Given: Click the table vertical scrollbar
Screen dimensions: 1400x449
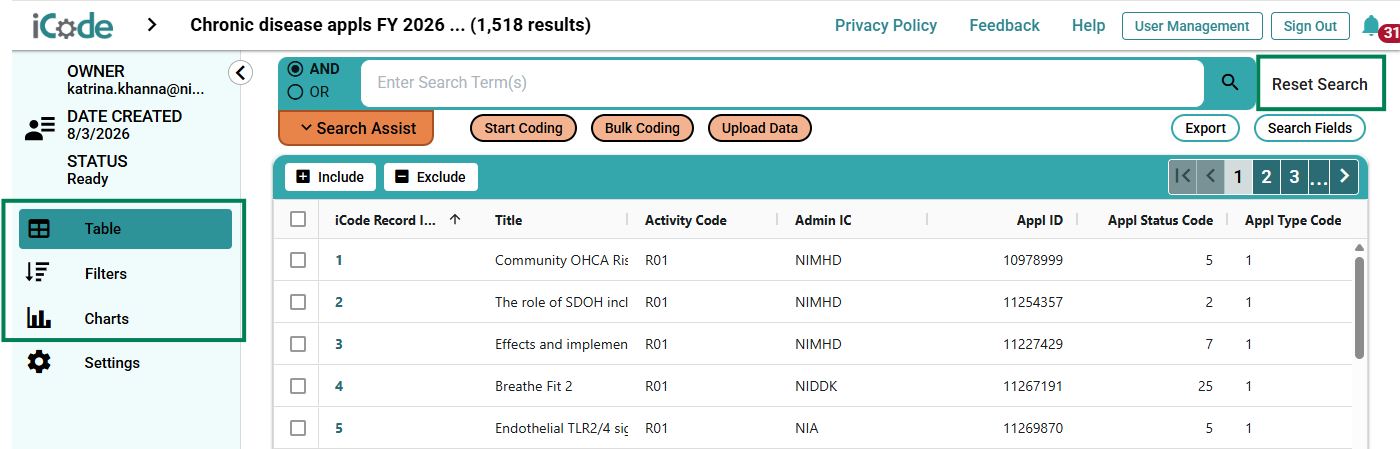Looking at the screenshot, I should click(1359, 308).
